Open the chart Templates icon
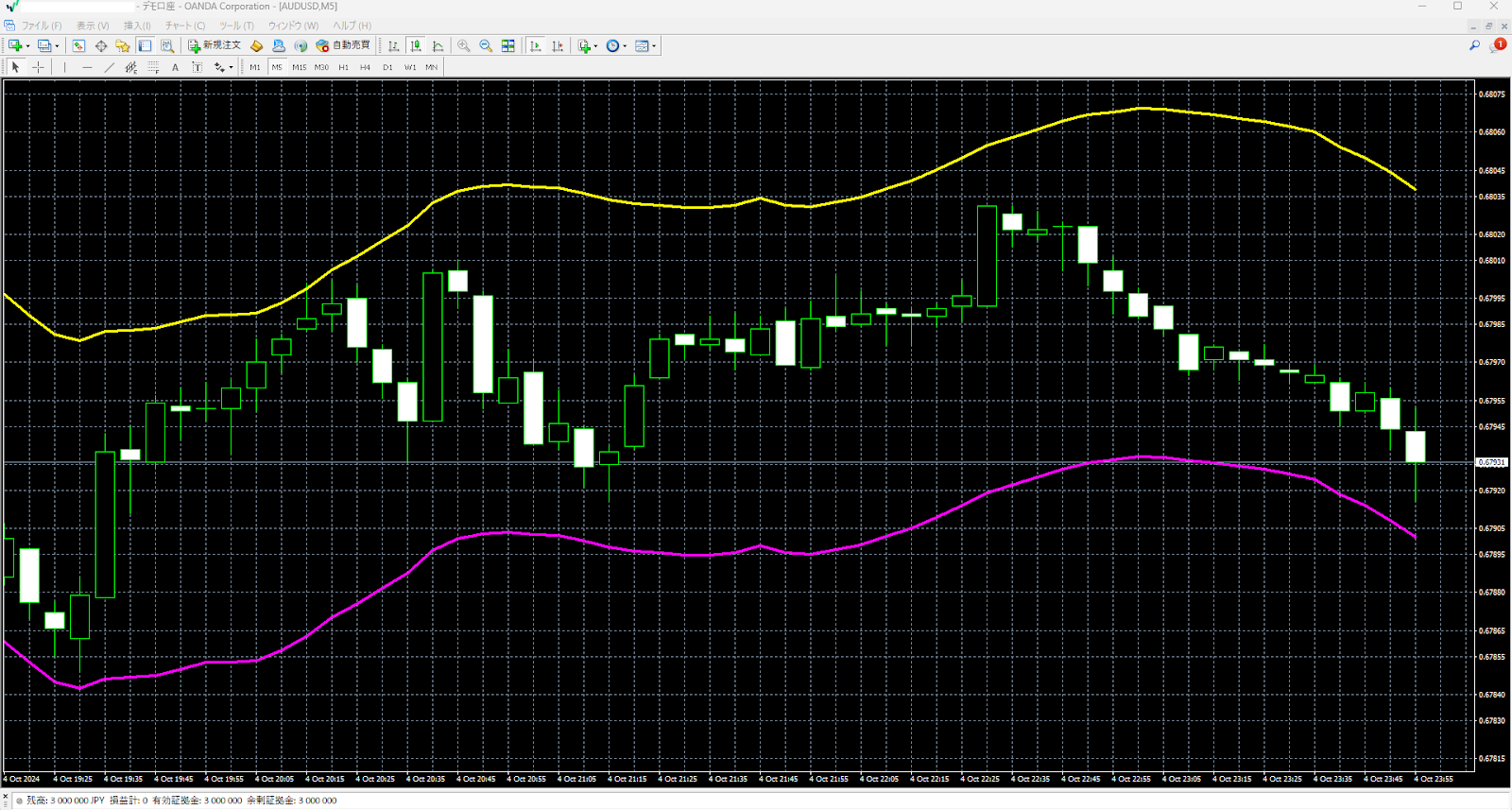The height and width of the screenshot is (810, 1512). pyautogui.click(x=642, y=45)
